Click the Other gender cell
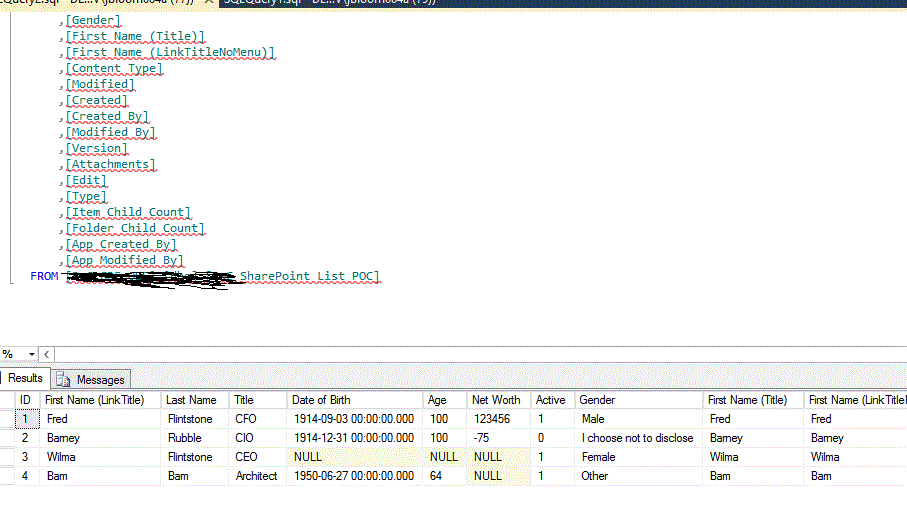The width and height of the screenshot is (907, 512). [639, 476]
